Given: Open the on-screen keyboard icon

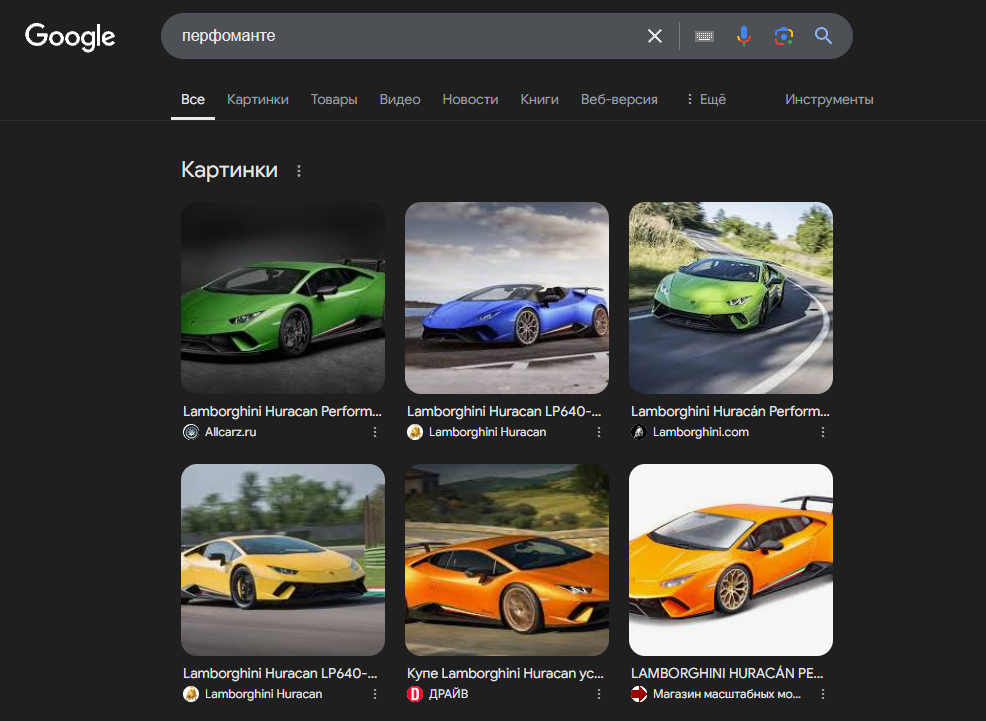Looking at the screenshot, I should tap(704, 36).
